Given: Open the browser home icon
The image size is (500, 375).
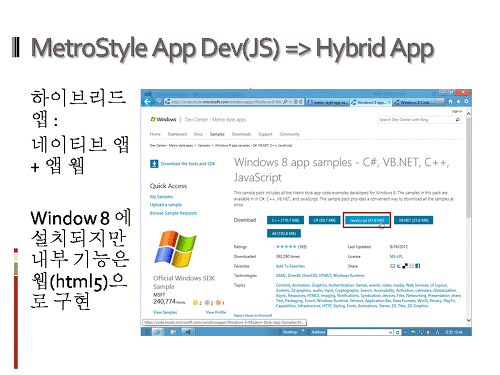Looking at the screenshot, I should (450, 101).
